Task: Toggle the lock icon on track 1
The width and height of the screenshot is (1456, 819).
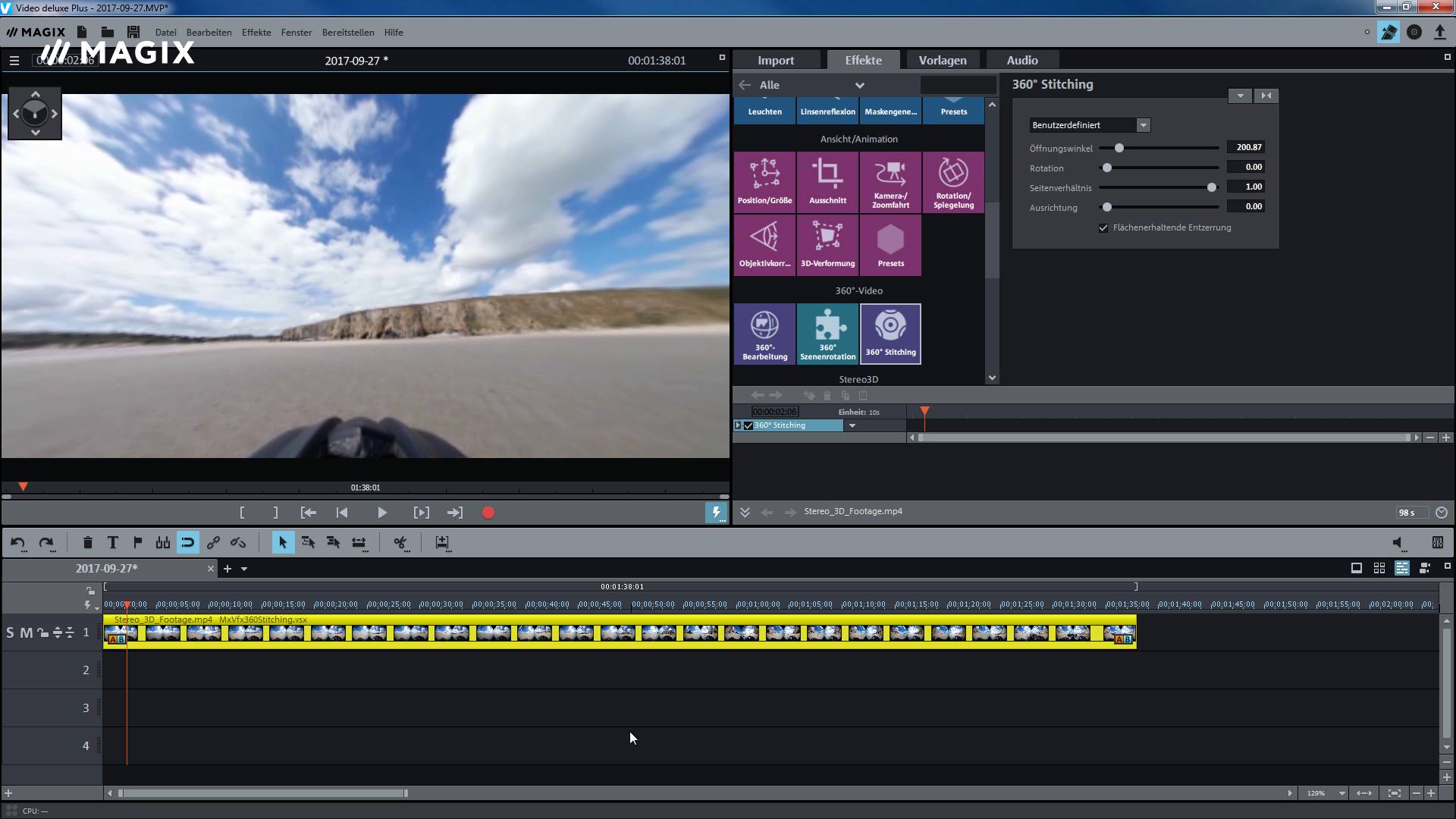Action: point(42,632)
